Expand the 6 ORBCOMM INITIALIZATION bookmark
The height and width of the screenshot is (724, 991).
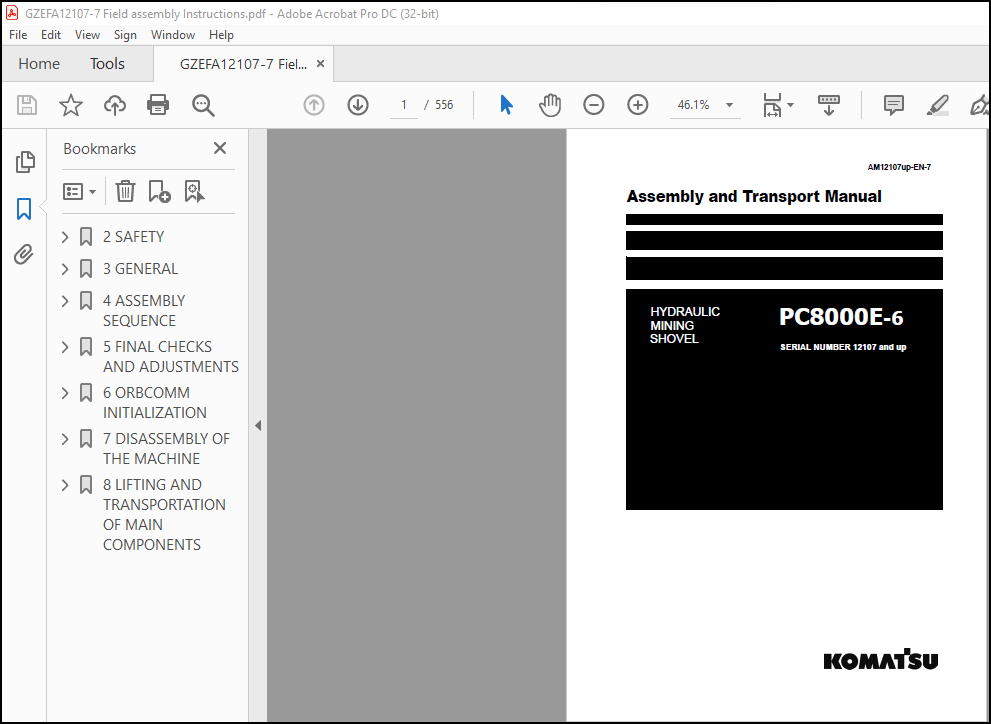tap(65, 393)
